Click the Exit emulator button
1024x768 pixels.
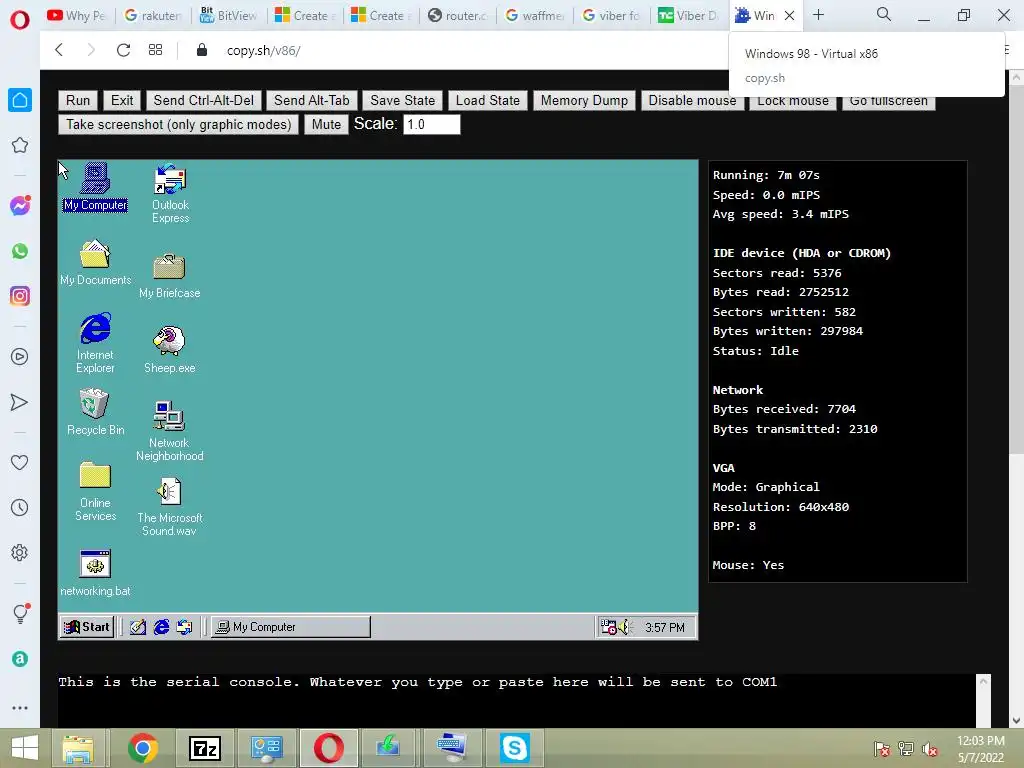click(x=121, y=100)
